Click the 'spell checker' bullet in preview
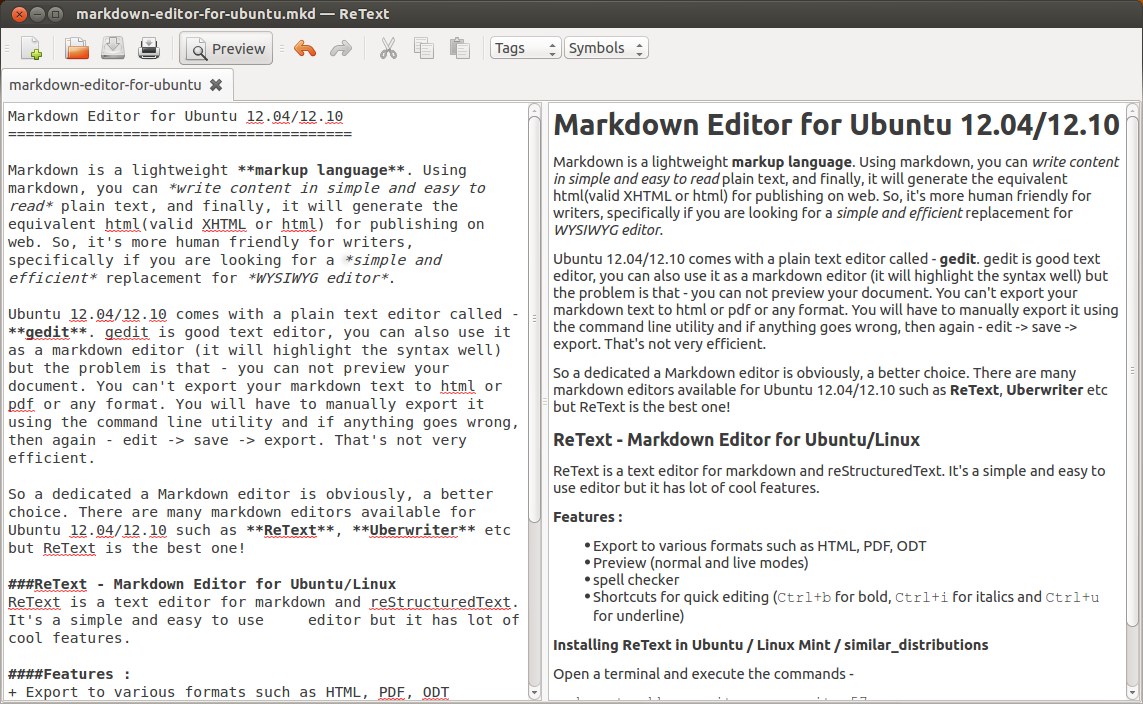1143x704 pixels. [636, 579]
